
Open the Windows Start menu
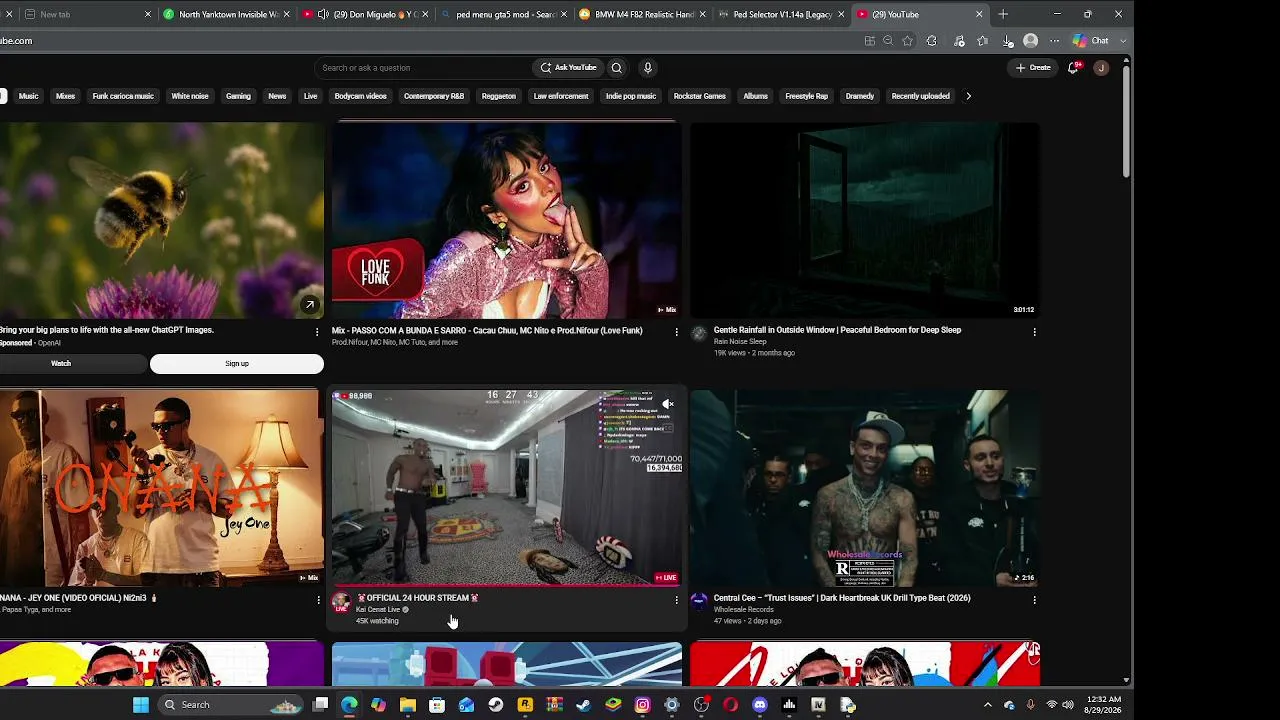[x=141, y=705]
